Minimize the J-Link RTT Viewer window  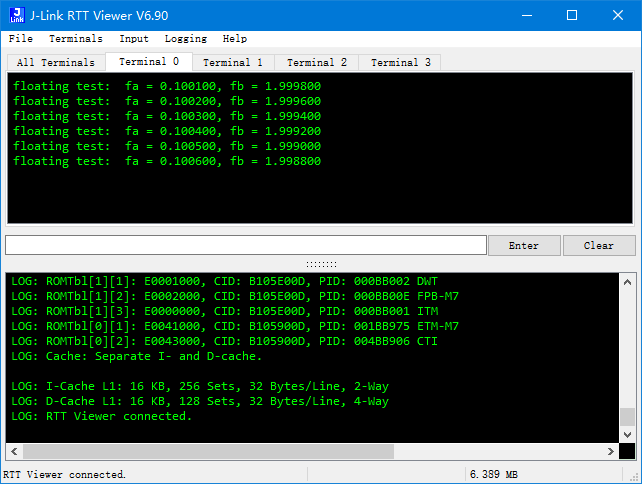point(527,16)
